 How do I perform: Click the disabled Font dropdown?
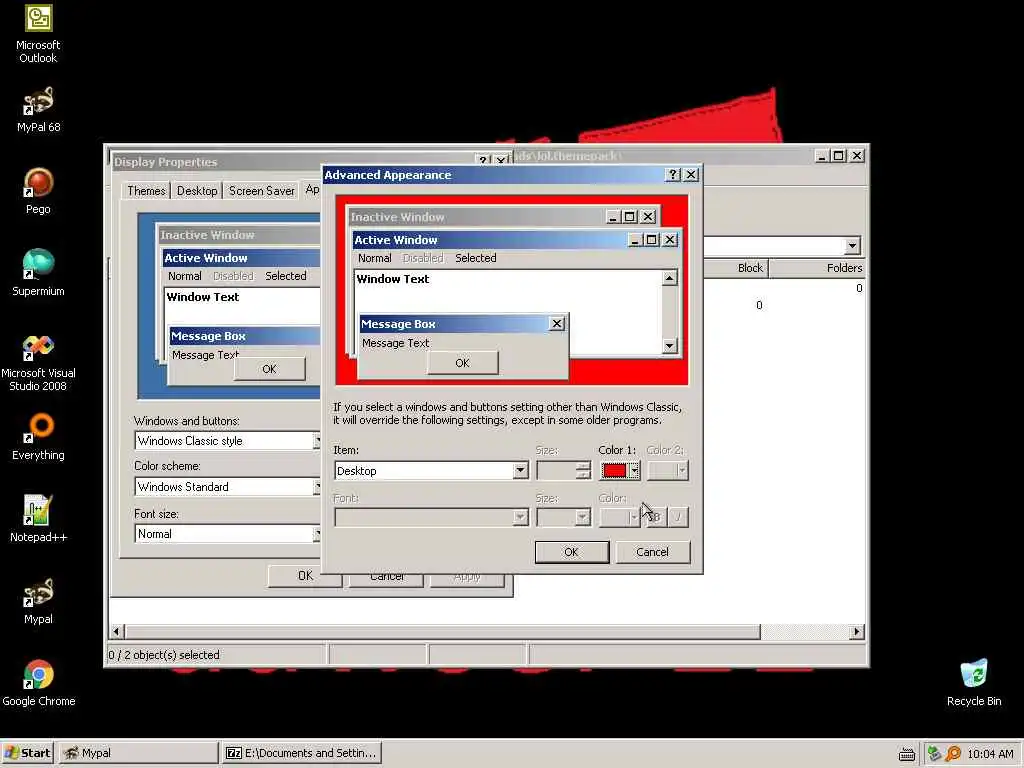[x=431, y=517]
